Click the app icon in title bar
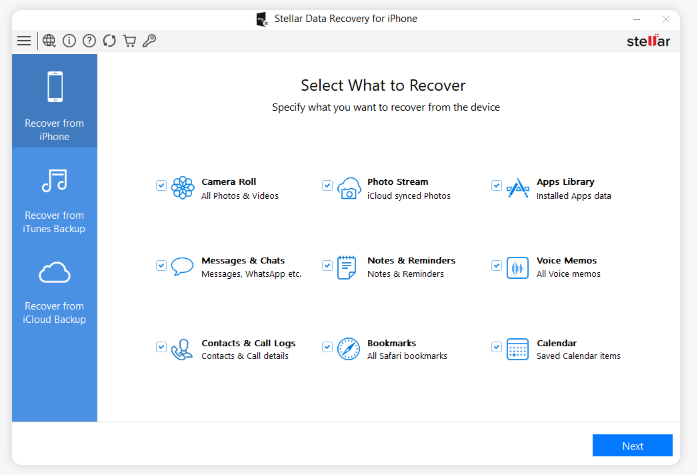 point(262,19)
